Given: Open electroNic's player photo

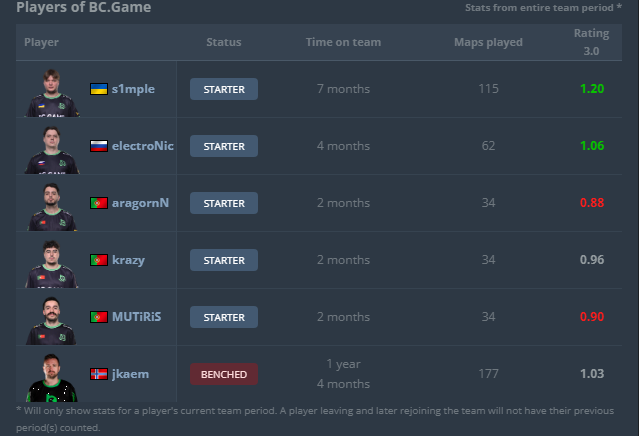Looking at the screenshot, I should [x=52, y=150].
